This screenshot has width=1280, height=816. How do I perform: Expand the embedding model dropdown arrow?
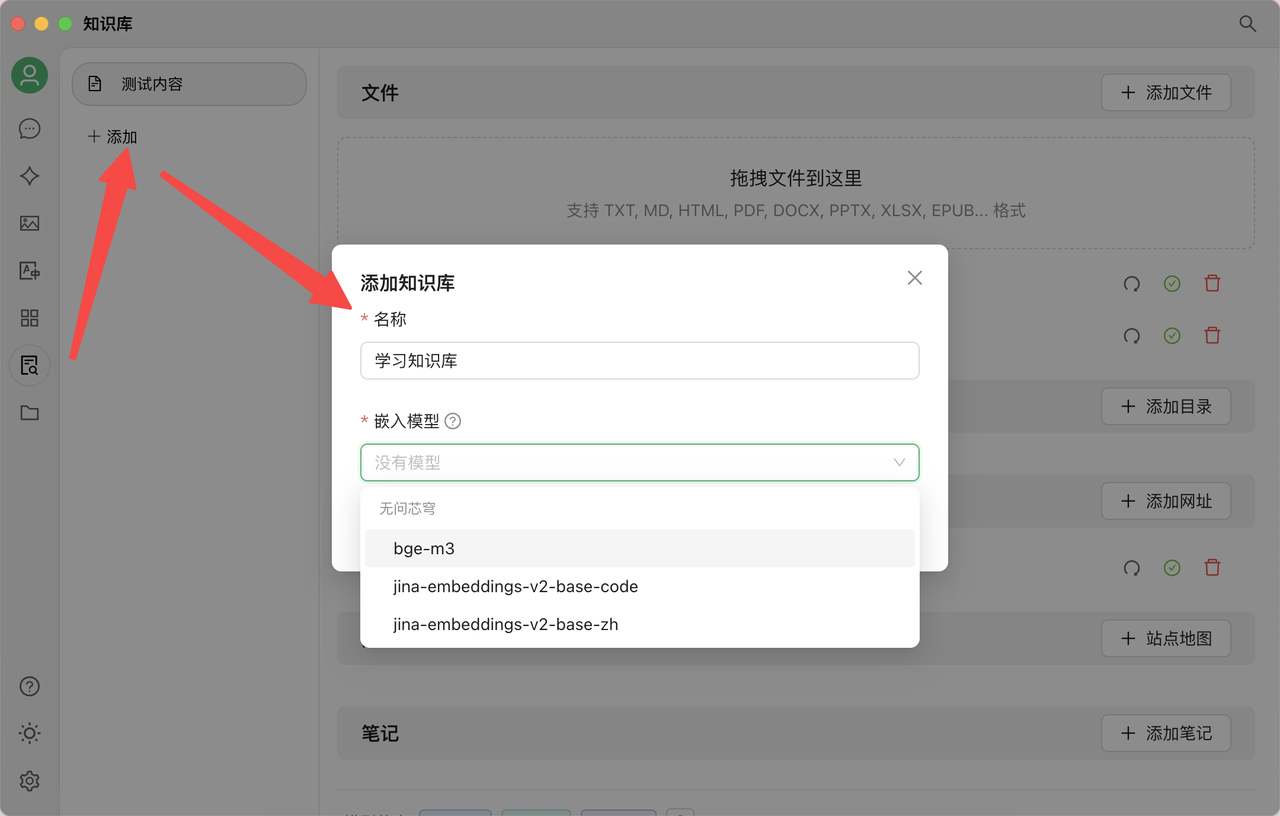tap(899, 462)
